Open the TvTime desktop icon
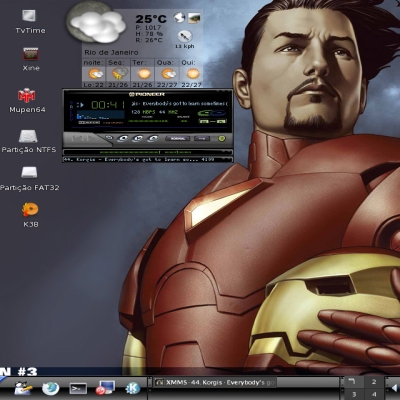400x400 pixels. coord(29,15)
